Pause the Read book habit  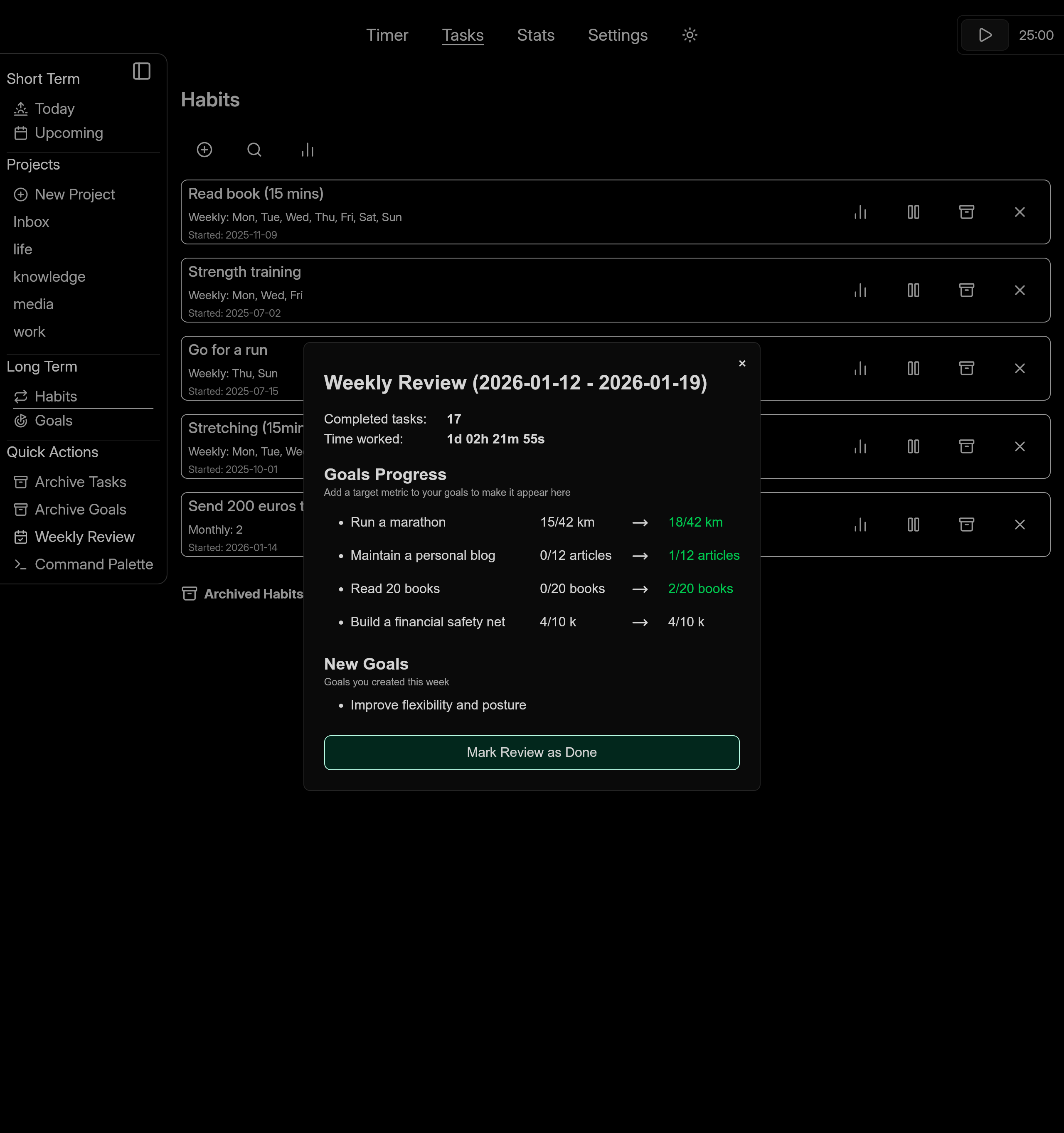(x=913, y=212)
